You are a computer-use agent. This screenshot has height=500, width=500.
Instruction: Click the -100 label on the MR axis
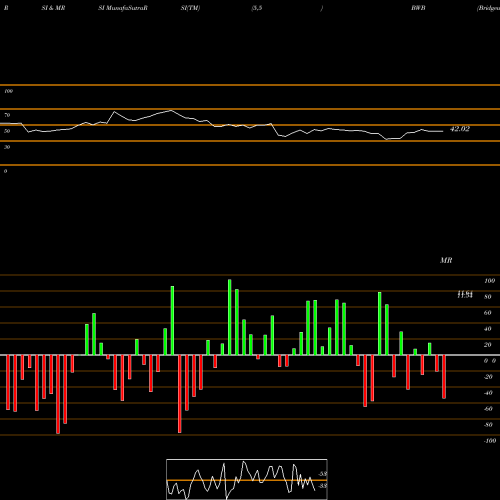point(490,441)
